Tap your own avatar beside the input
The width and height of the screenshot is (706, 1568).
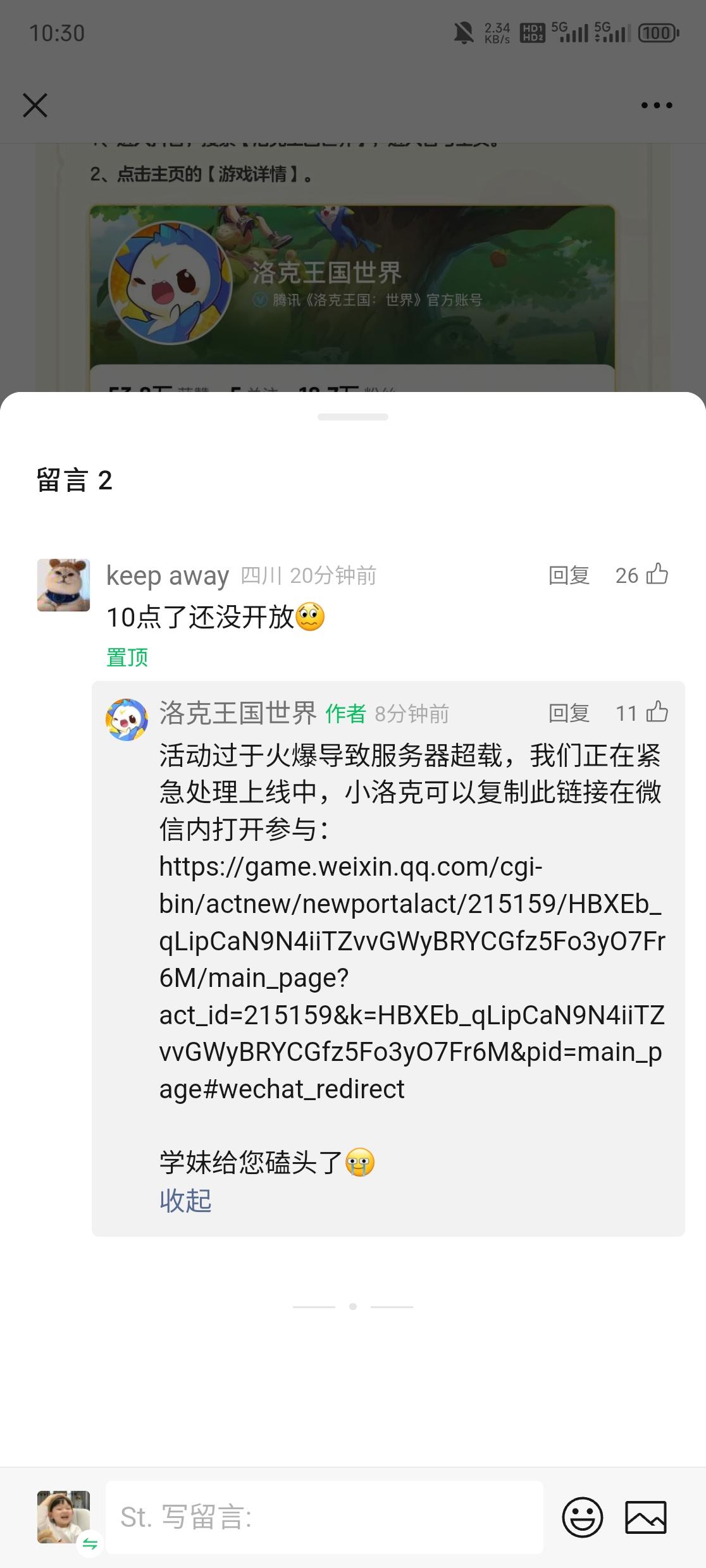tap(63, 1517)
